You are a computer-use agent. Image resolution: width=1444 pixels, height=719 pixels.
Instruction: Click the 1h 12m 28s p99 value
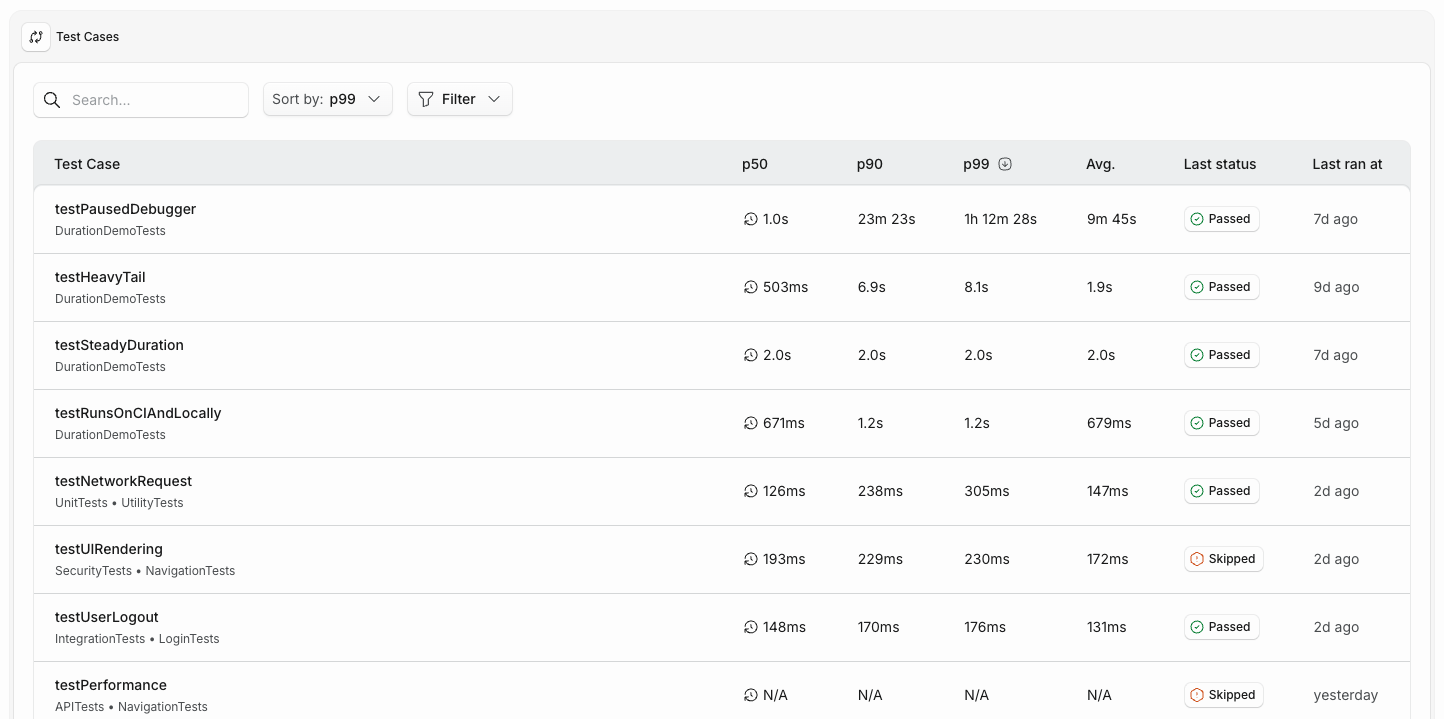tap(1000, 219)
